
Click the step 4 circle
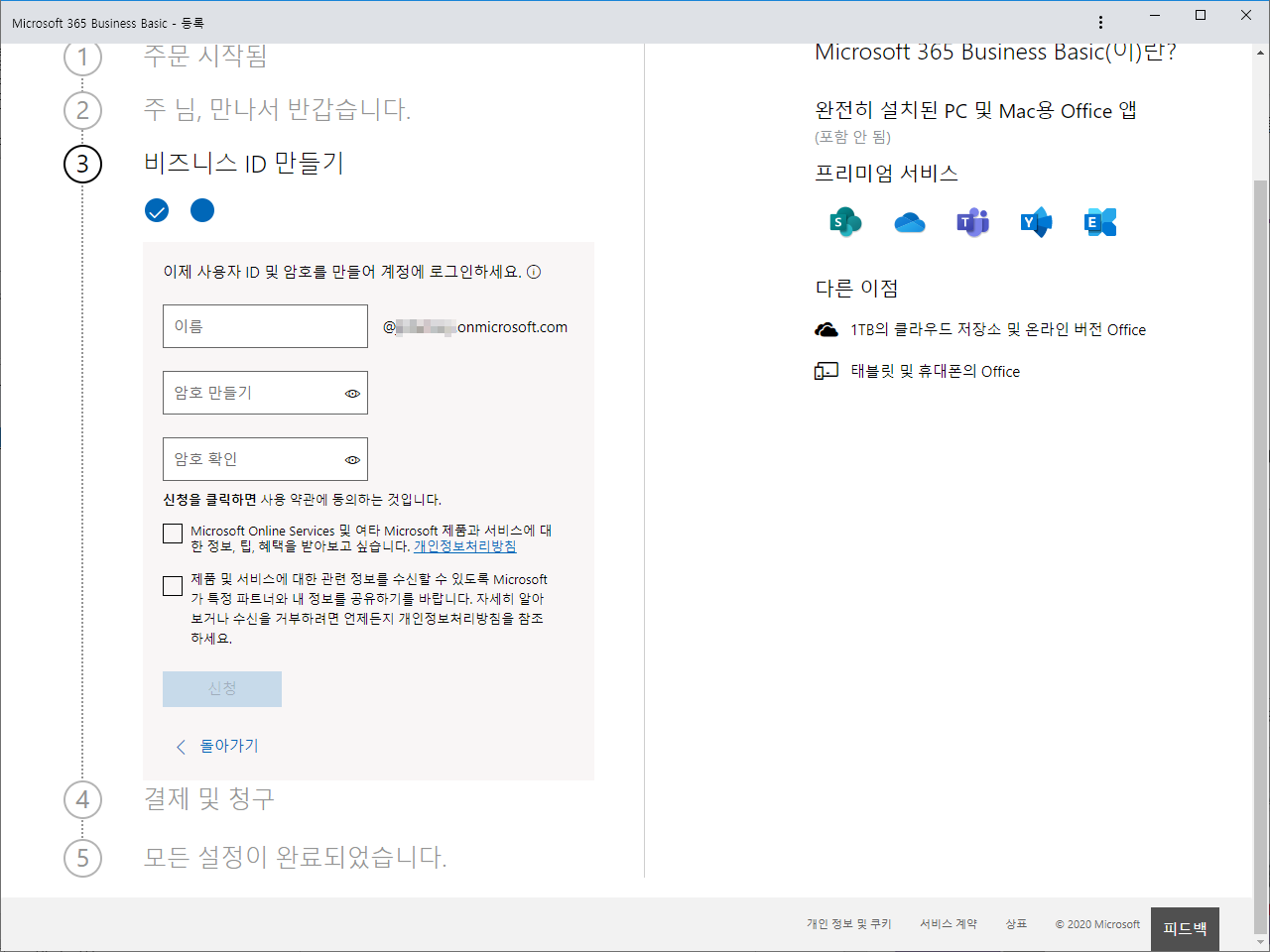pos(83,799)
